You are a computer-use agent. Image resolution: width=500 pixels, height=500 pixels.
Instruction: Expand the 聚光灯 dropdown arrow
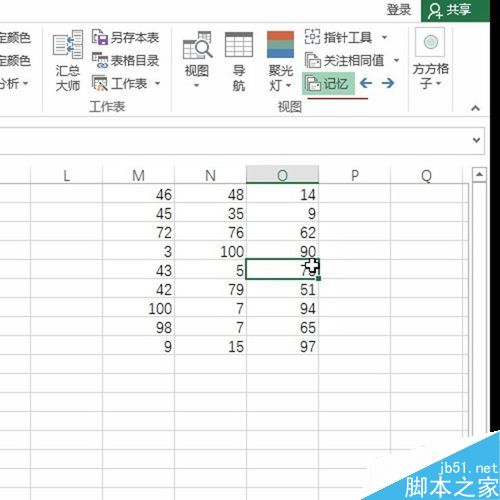coord(288,85)
